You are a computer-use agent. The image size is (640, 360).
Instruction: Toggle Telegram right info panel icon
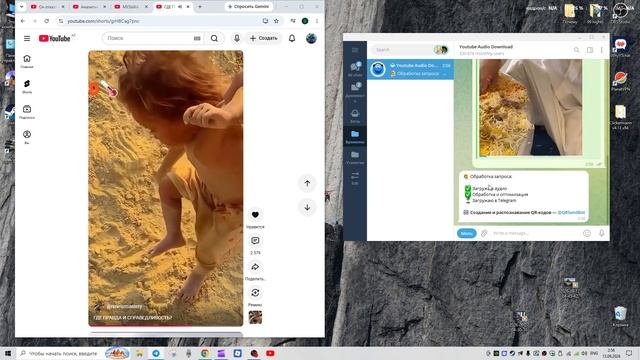click(590, 50)
